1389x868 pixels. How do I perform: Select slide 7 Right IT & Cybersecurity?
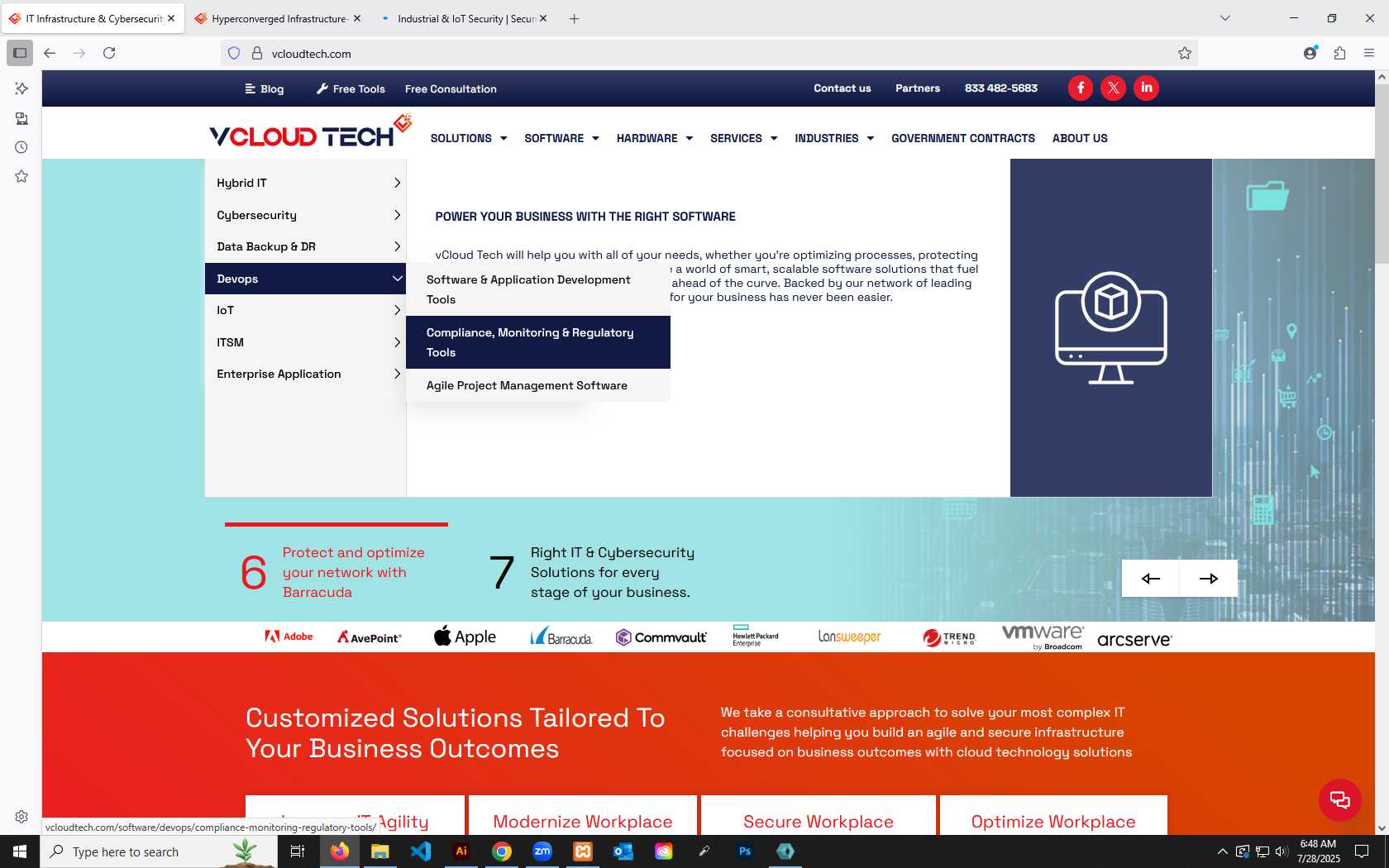592,572
